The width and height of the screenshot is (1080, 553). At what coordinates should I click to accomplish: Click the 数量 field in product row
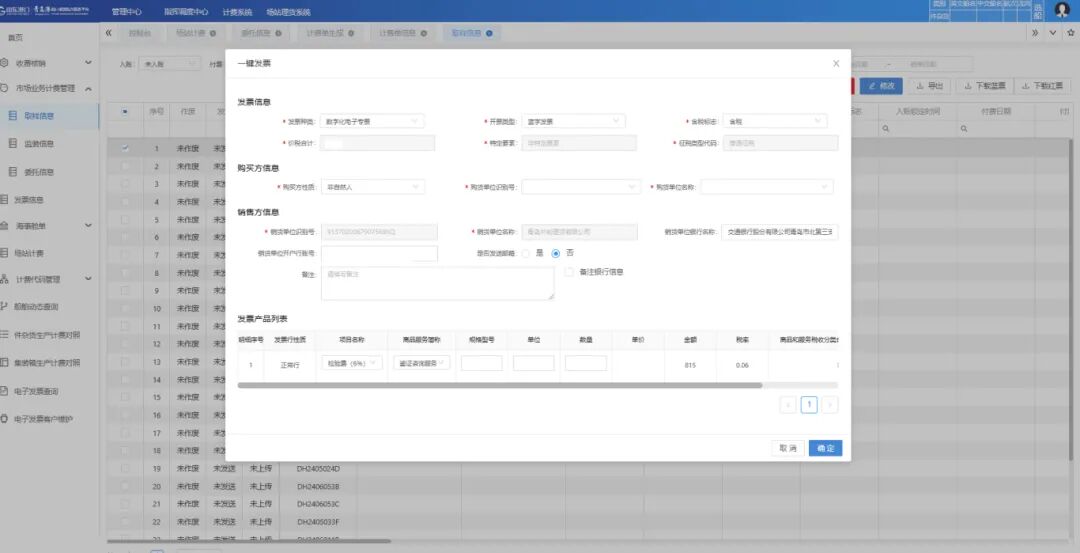click(586, 363)
